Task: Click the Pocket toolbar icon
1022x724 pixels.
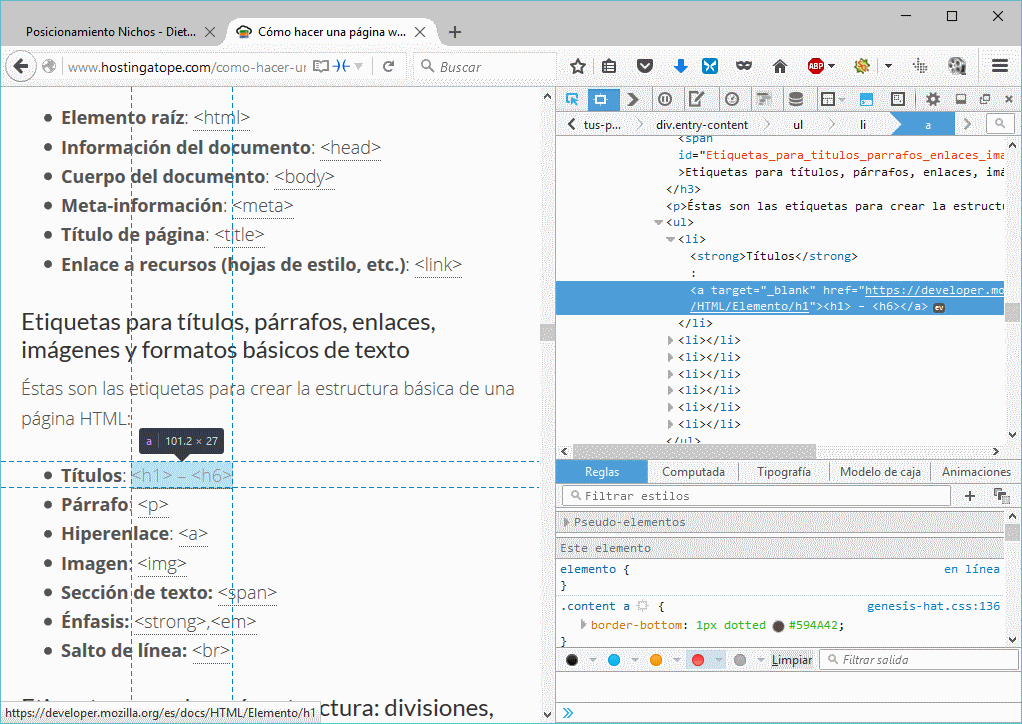Action: pyautogui.click(x=645, y=66)
